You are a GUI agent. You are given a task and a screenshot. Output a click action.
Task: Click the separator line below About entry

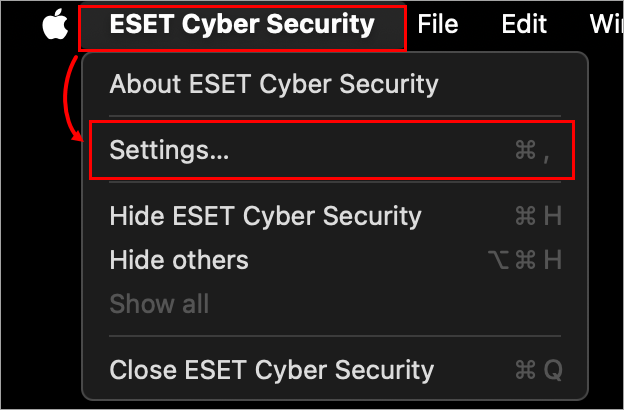(x=331, y=117)
